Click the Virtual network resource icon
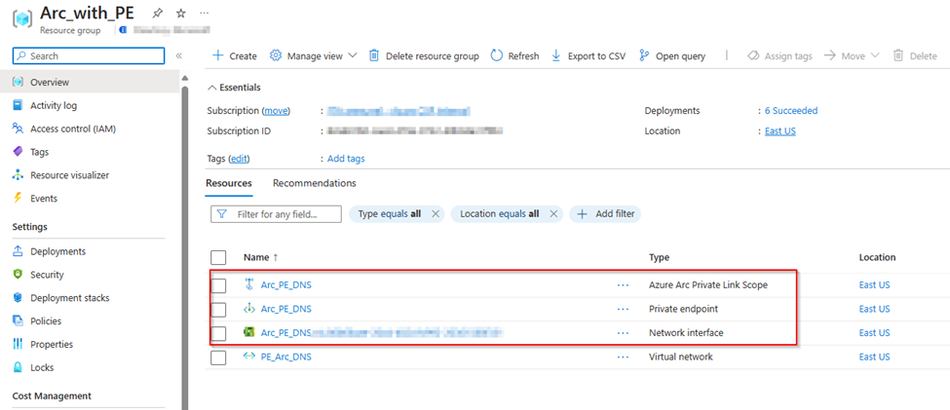This screenshot has width=950, height=410. click(248, 357)
